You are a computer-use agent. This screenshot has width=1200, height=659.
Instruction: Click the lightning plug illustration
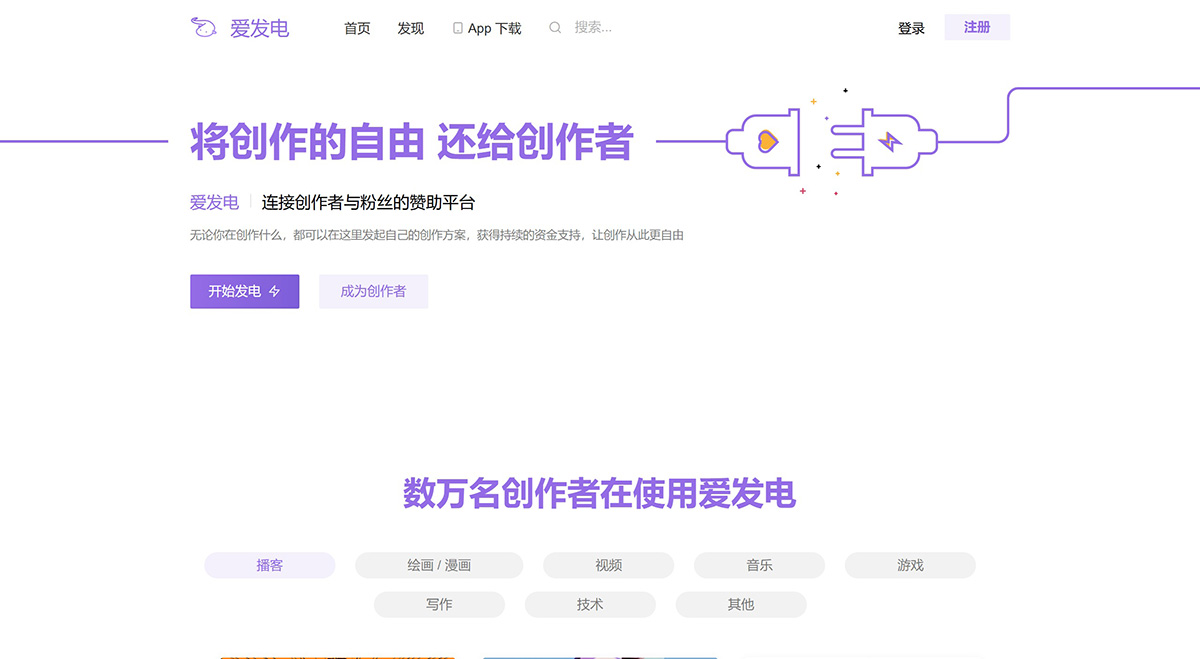[885, 140]
